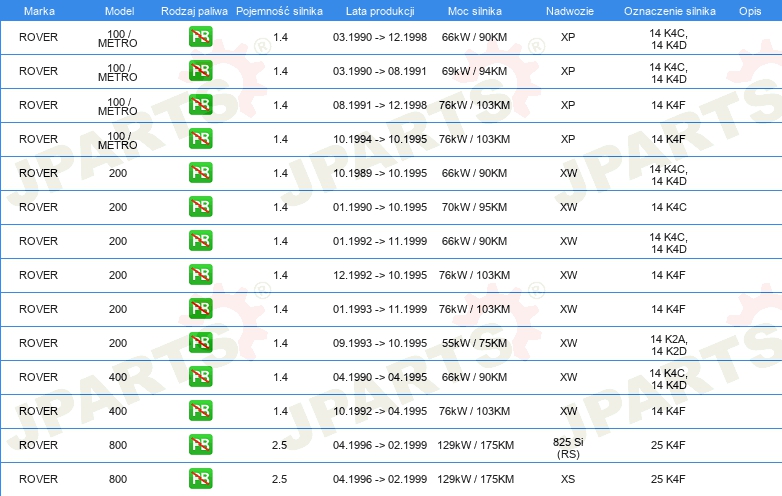
Task: Click the Moc silnika column header
Action: click(x=475, y=11)
